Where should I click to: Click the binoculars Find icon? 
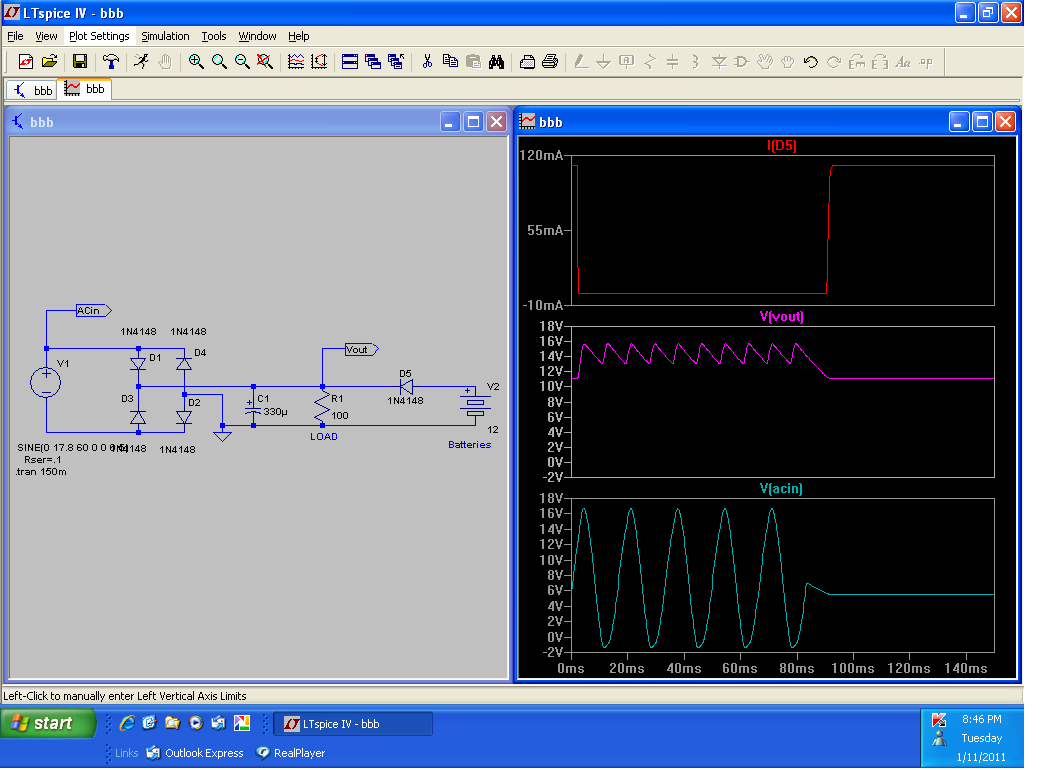click(496, 62)
